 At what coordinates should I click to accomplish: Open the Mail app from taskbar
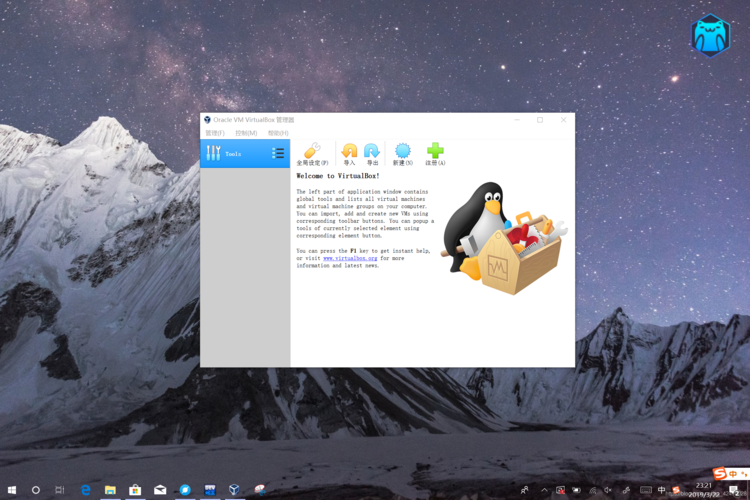(160, 490)
